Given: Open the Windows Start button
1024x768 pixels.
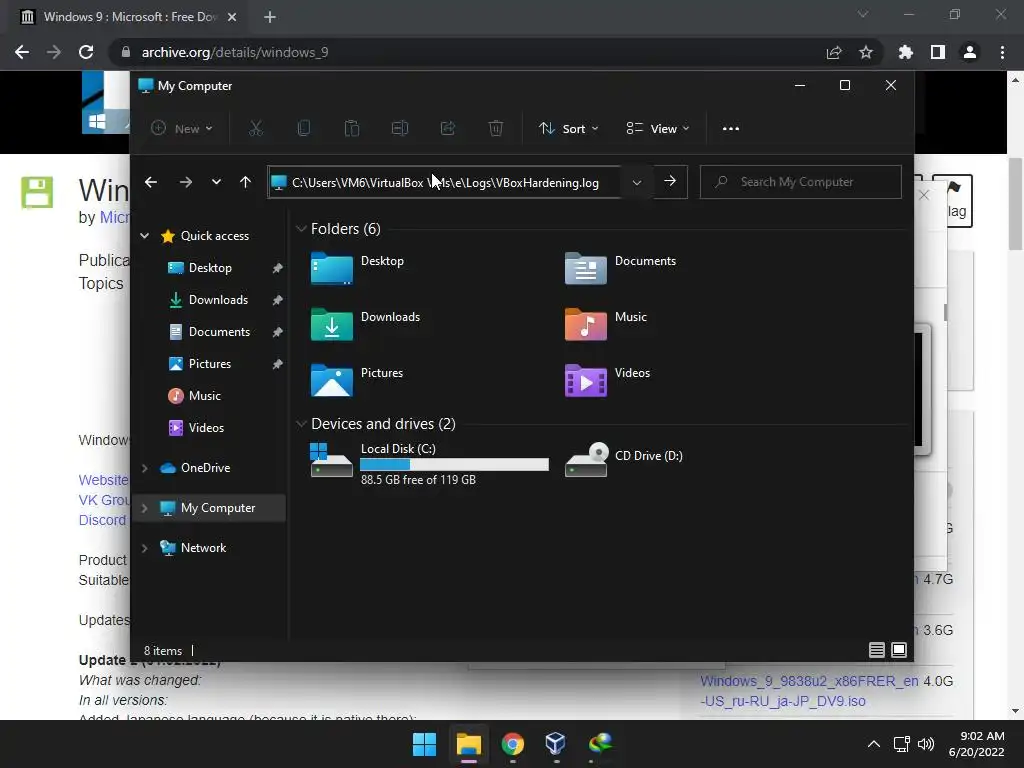Looking at the screenshot, I should point(424,744).
